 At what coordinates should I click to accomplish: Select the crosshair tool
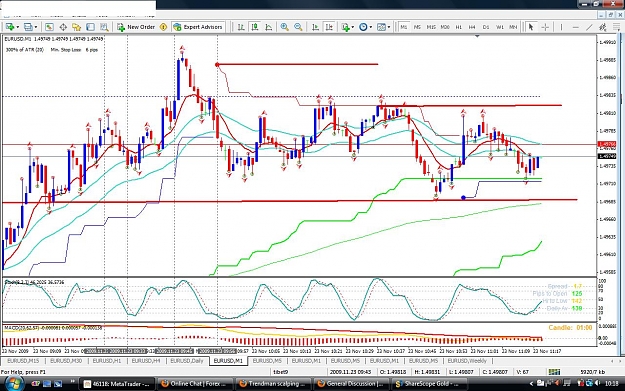coord(545,27)
